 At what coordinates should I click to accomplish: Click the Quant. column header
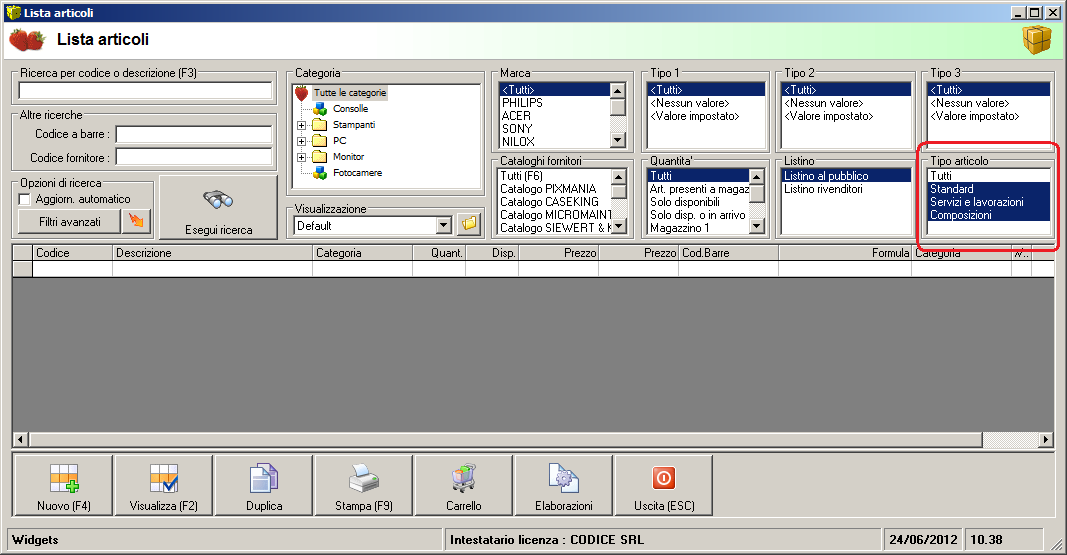[439, 252]
